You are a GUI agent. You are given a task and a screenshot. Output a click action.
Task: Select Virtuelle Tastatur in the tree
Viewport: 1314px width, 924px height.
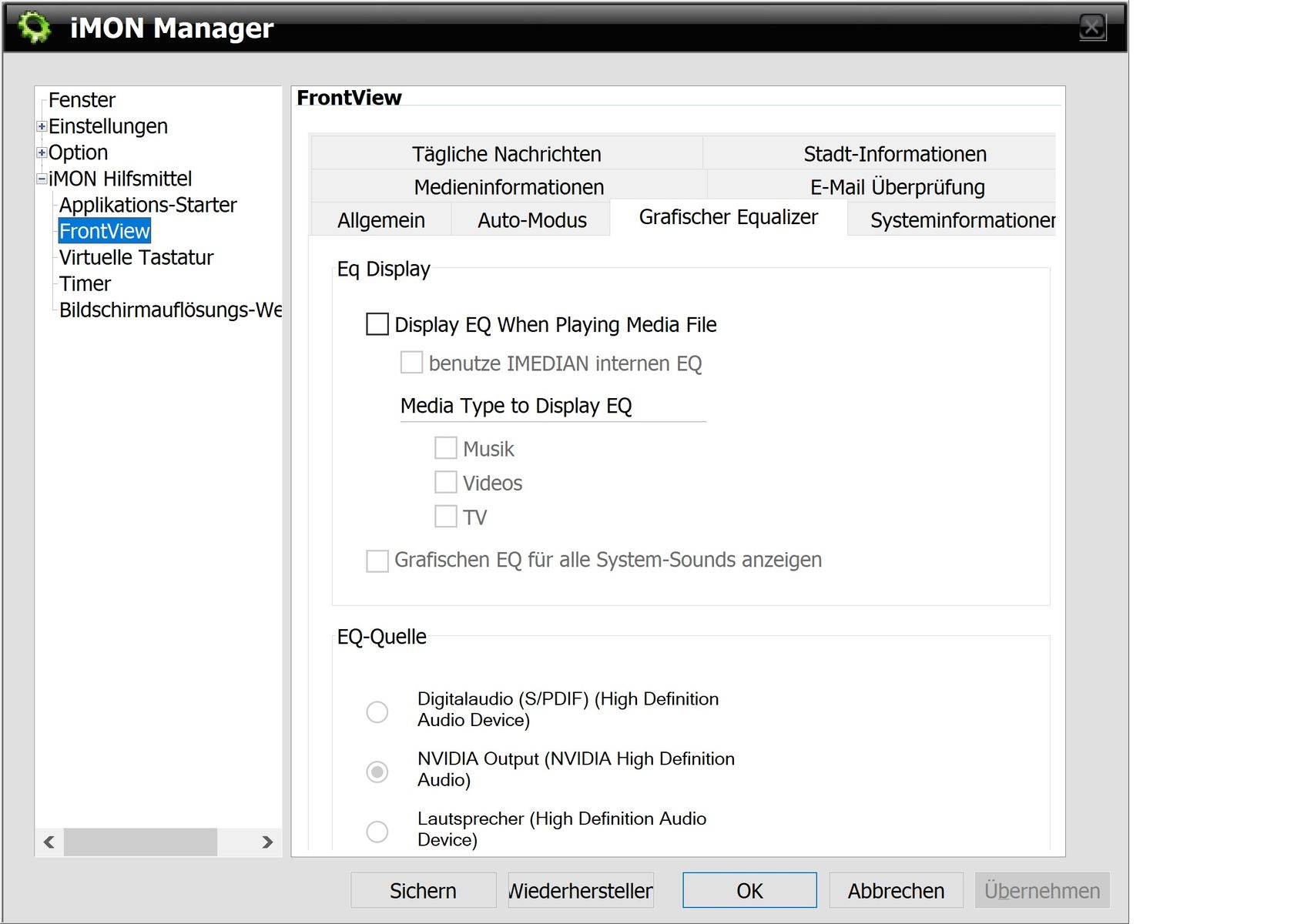click(136, 257)
